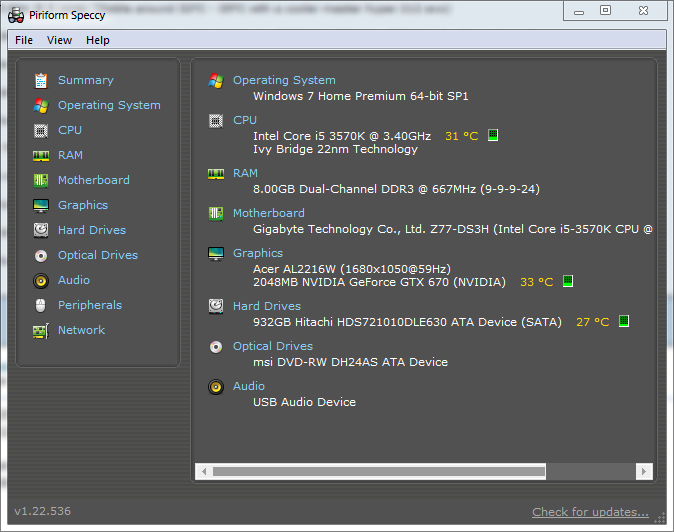Image resolution: width=674 pixels, height=532 pixels.
Task: Click 'msi DVD-RW DH24AS ATA Device' text
Action: point(350,362)
